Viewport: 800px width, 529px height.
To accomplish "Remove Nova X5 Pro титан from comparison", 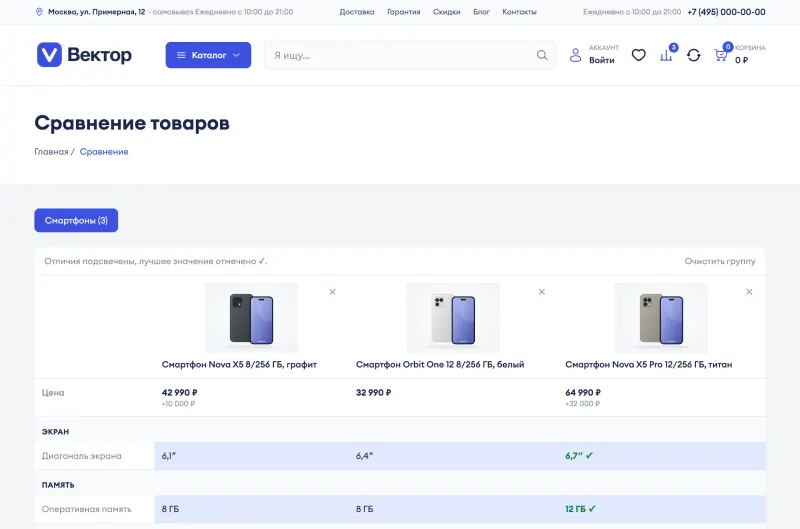I will click(749, 292).
